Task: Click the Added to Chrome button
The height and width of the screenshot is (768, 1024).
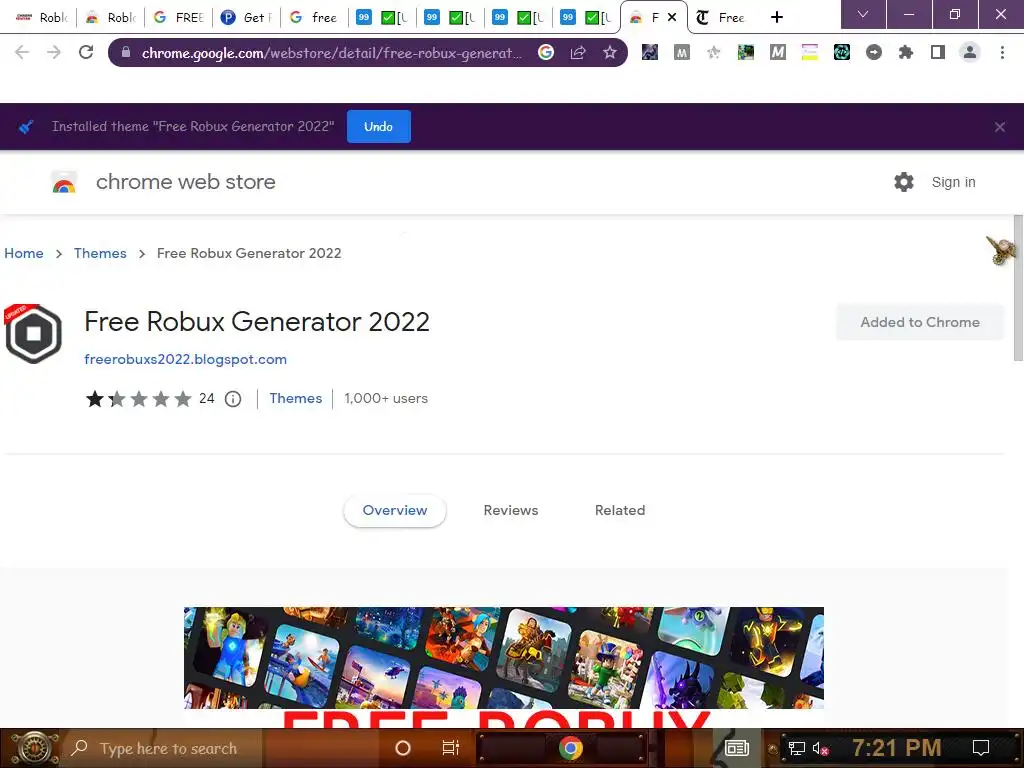Action: pyautogui.click(x=920, y=322)
